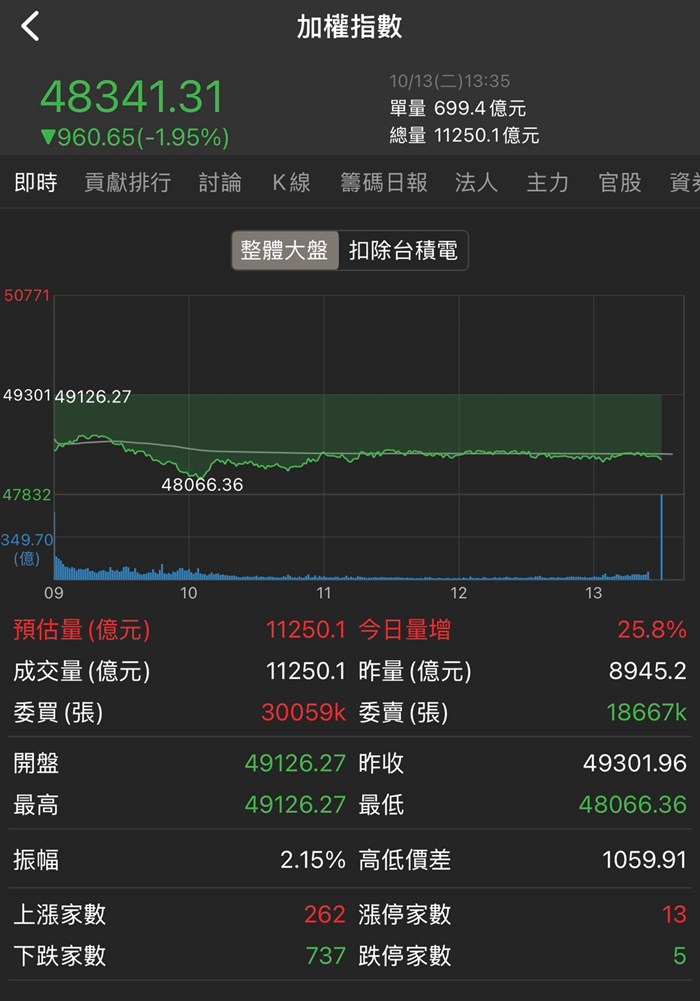This screenshot has height=1001, width=700.
Task: Select the 即時 tab
Action: pyautogui.click(x=36, y=183)
